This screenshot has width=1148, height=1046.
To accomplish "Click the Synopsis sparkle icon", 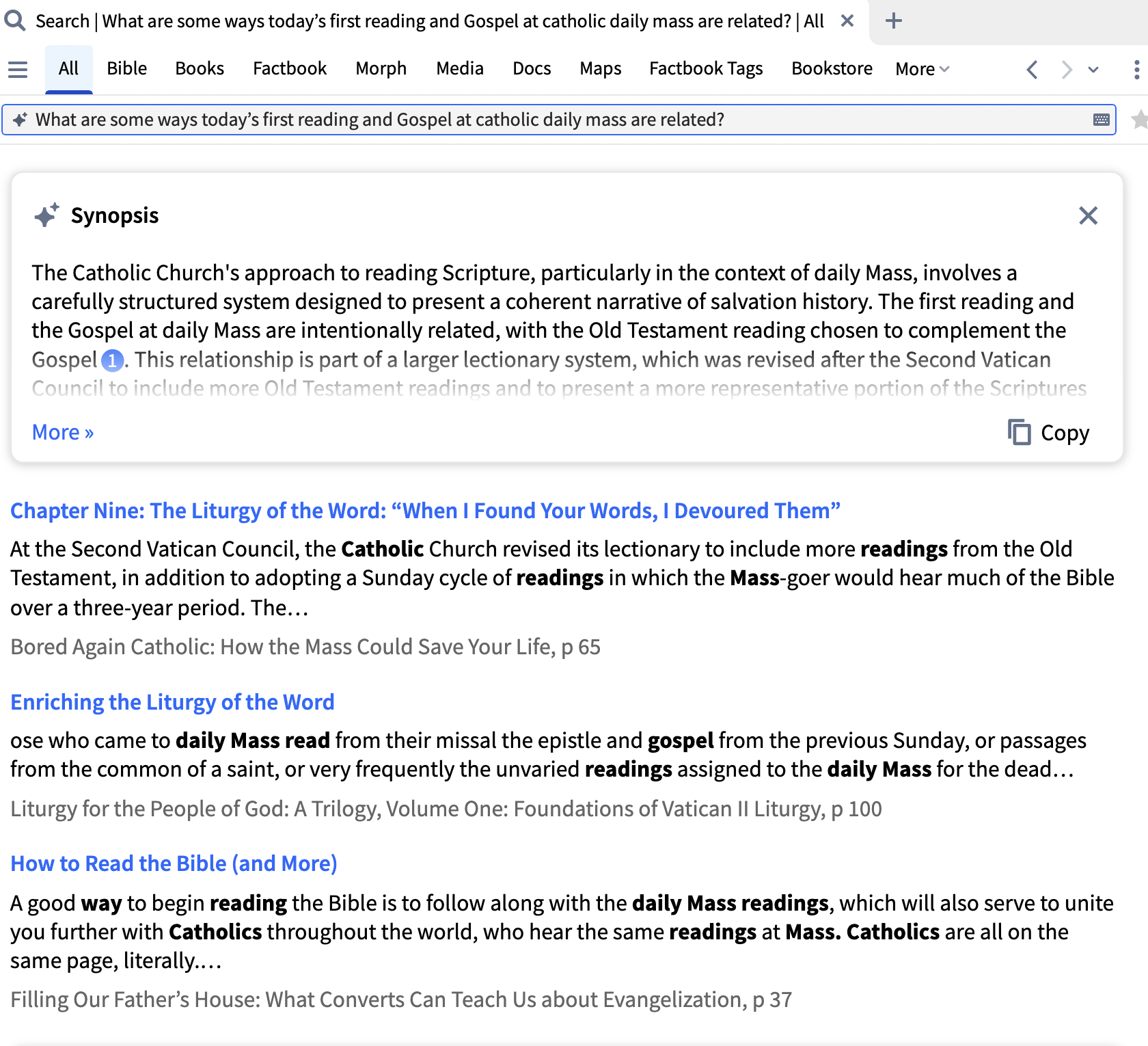I will tap(46, 215).
